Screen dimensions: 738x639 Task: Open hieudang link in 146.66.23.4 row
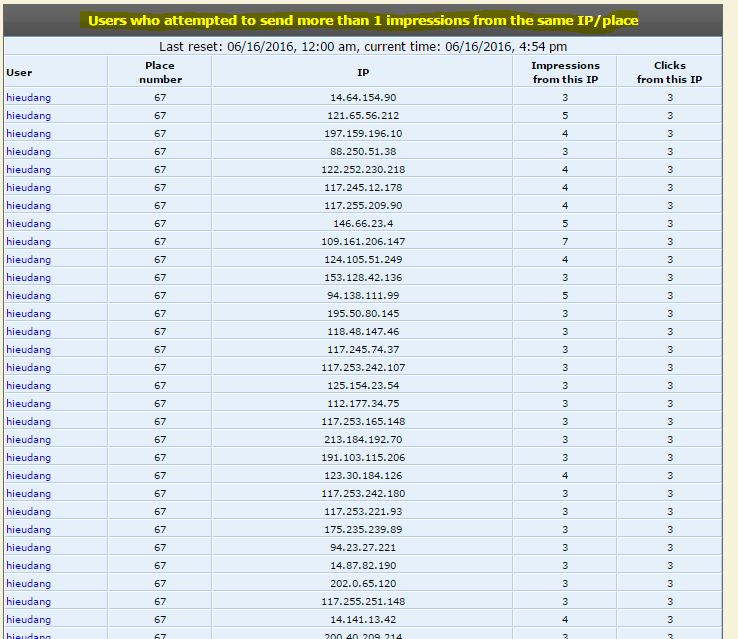click(x=28, y=224)
